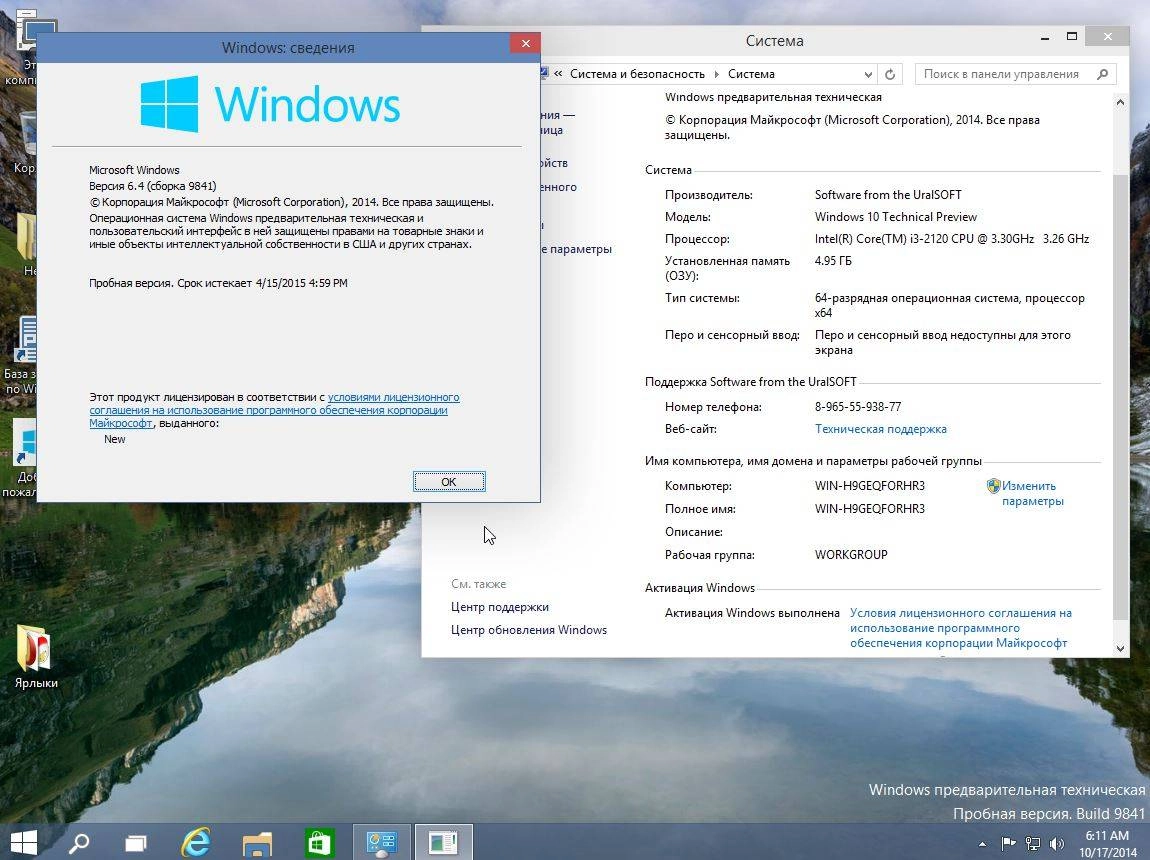Click the Система window scrollbar thumb
This screenshot has height=860, width=1150.
point(1120,396)
